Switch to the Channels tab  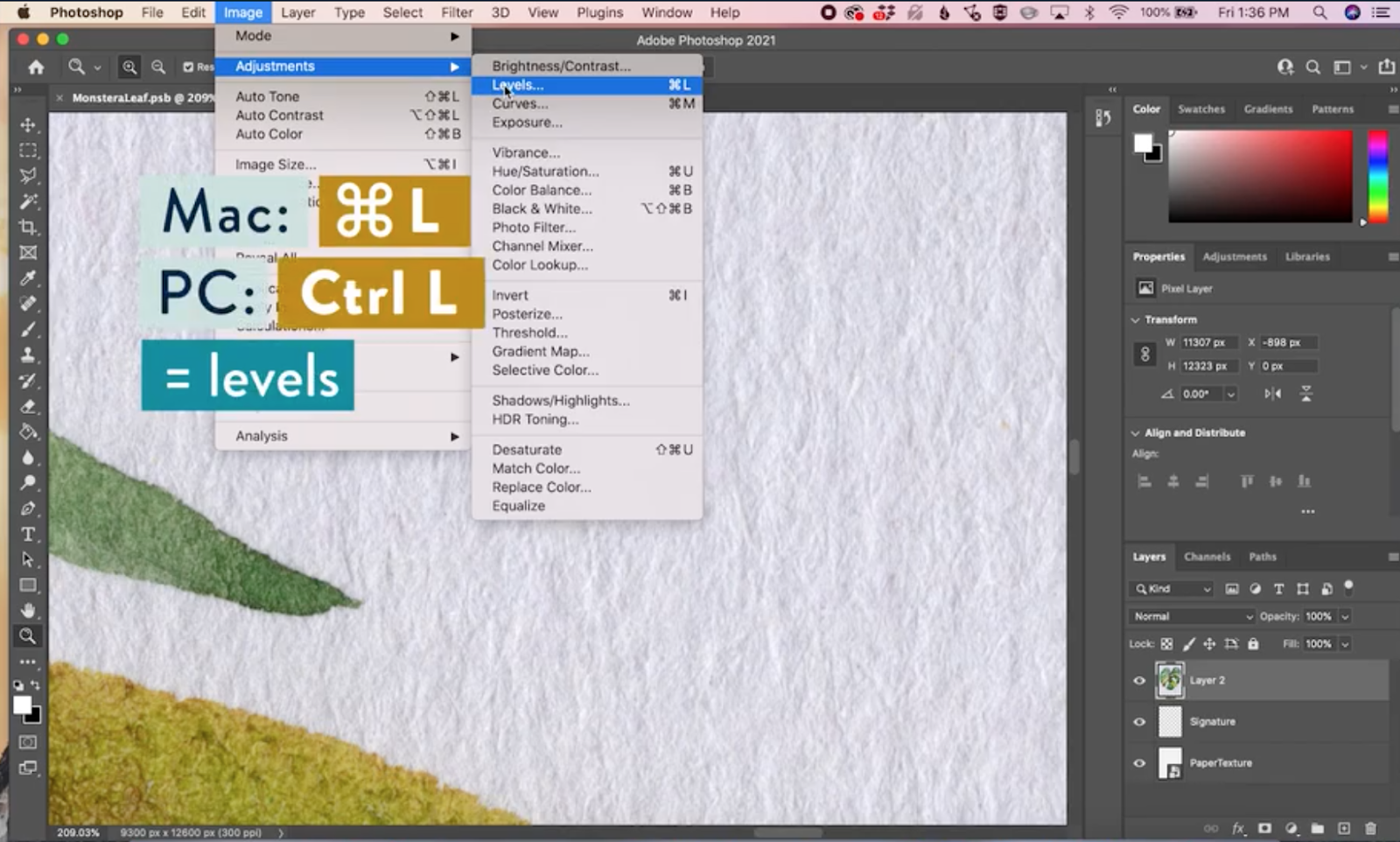tap(1207, 557)
